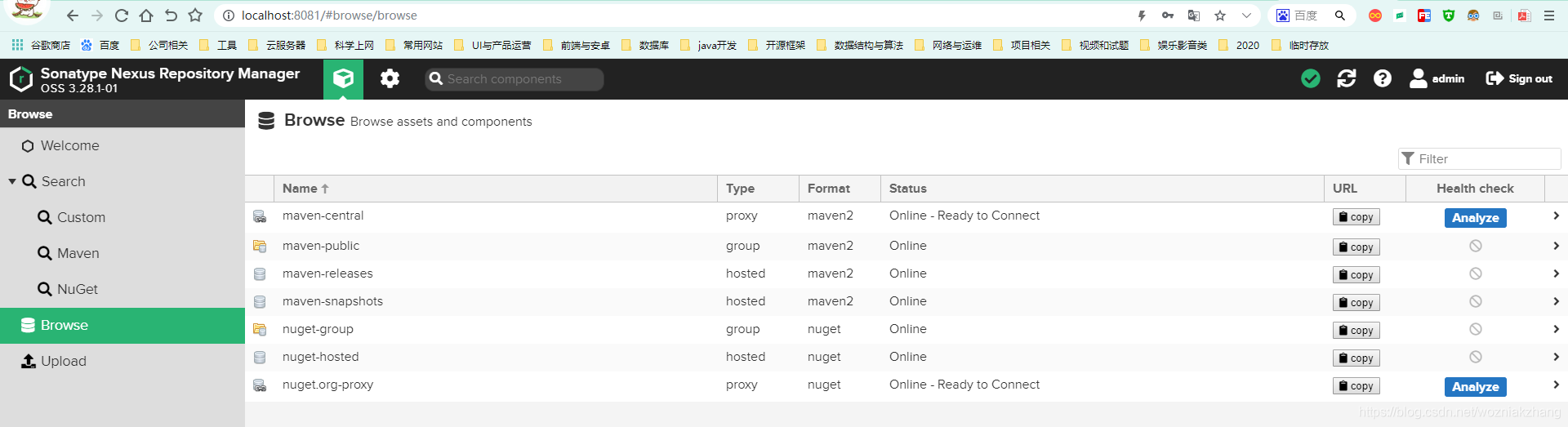Click nuget-hosted repository icon
The image size is (1568, 427).
(260, 358)
